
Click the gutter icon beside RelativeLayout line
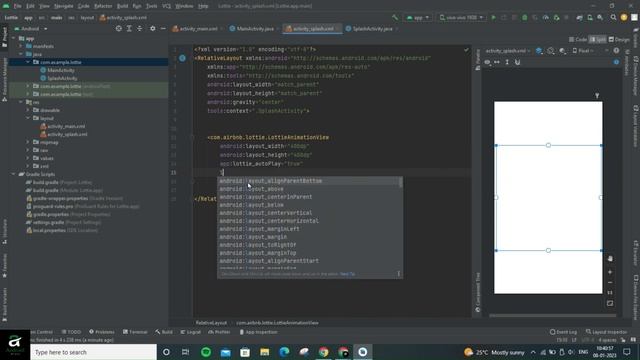(x=182, y=58)
